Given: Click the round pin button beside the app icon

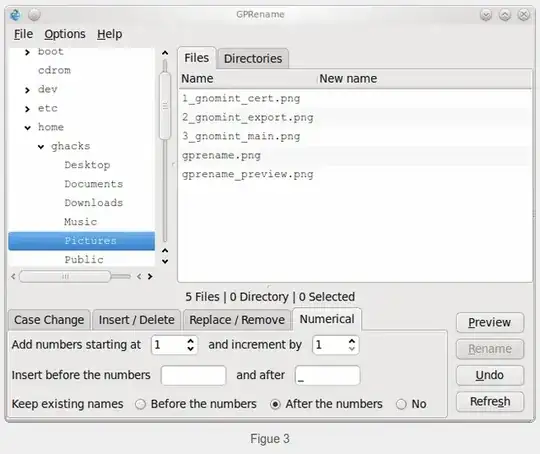Looking at the screenshot, I should (x=34, y=15).
